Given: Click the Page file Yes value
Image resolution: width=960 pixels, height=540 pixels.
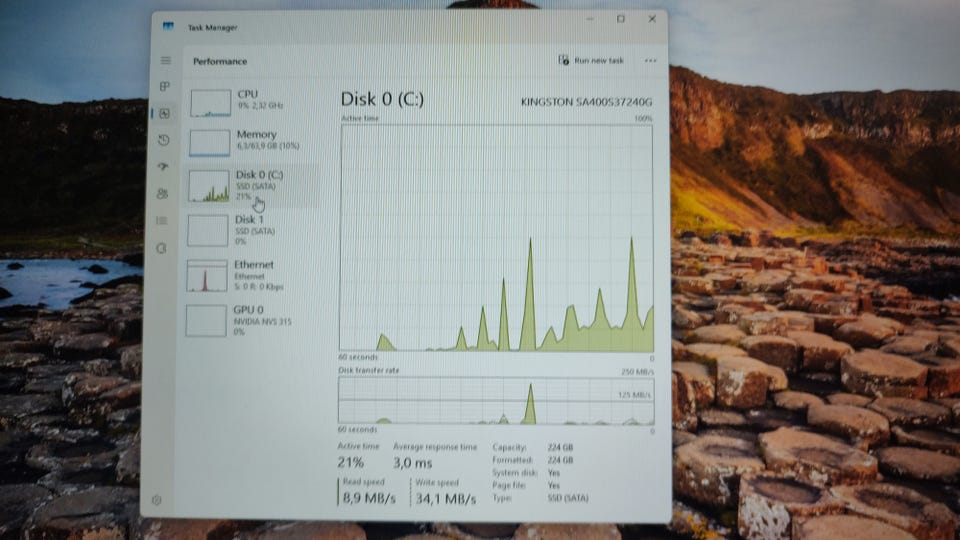Looking at the screenshot, I should tap(553, 485).
